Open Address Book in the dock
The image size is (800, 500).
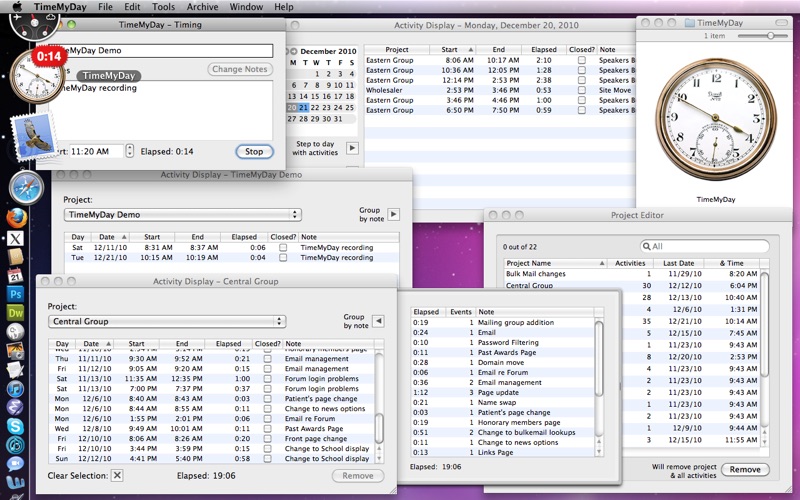coord(15,257)
